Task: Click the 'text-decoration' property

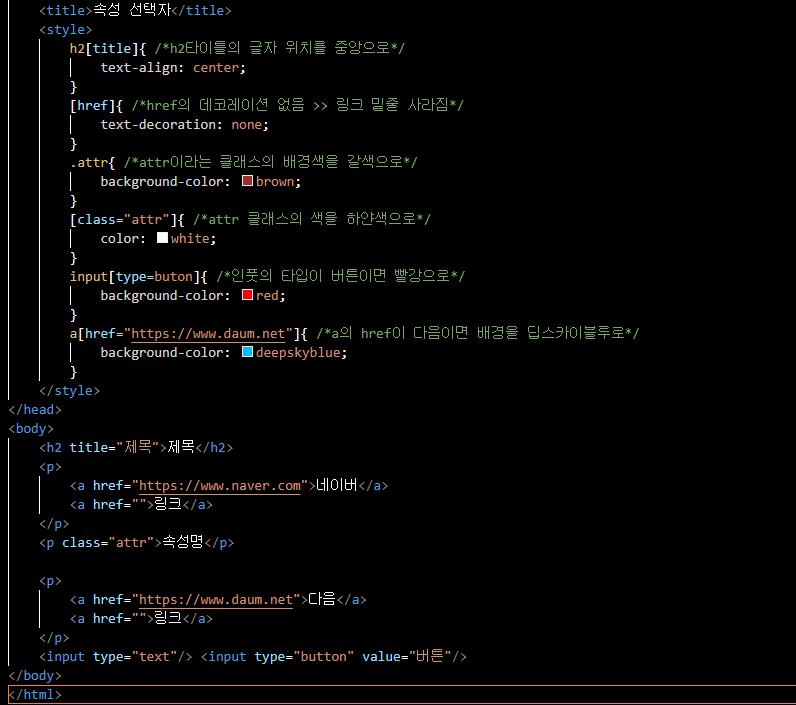Action: pyautogui.click(x=158, y=124)
